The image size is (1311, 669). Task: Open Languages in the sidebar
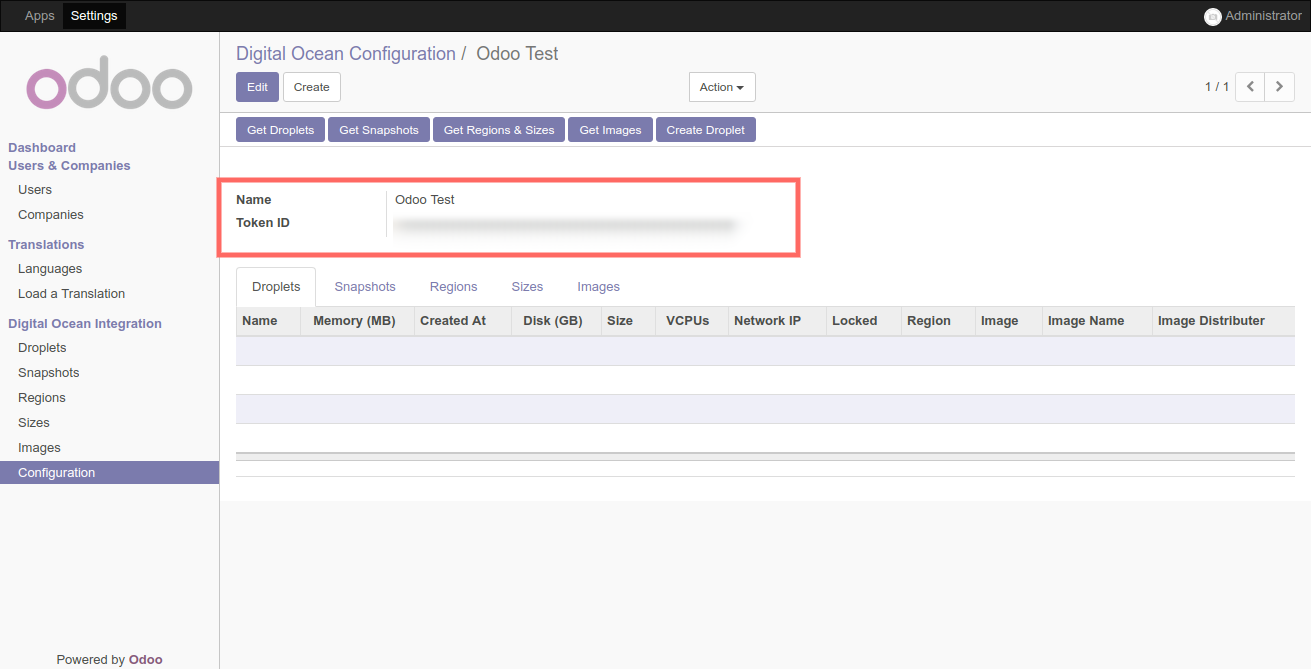pyautogui.click(x=50, y=269)
